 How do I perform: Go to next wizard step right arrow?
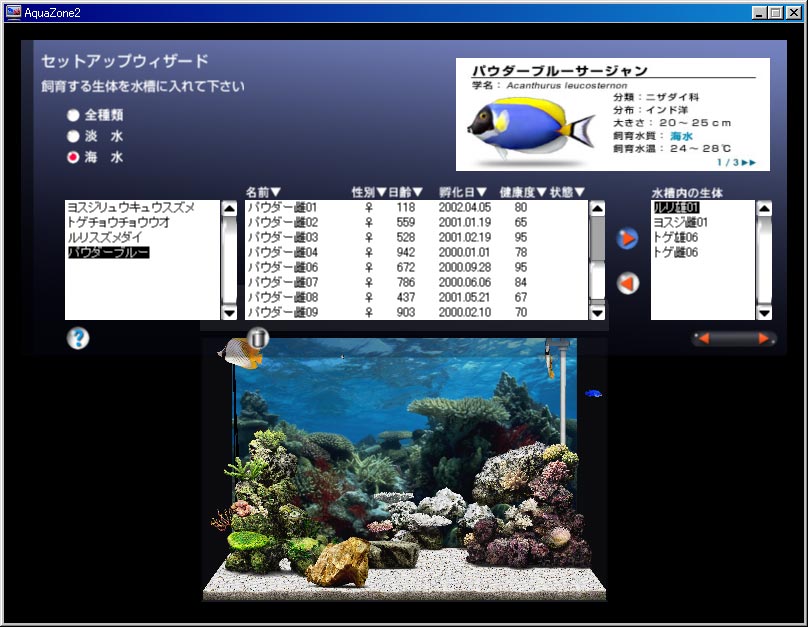pos(764,338)
